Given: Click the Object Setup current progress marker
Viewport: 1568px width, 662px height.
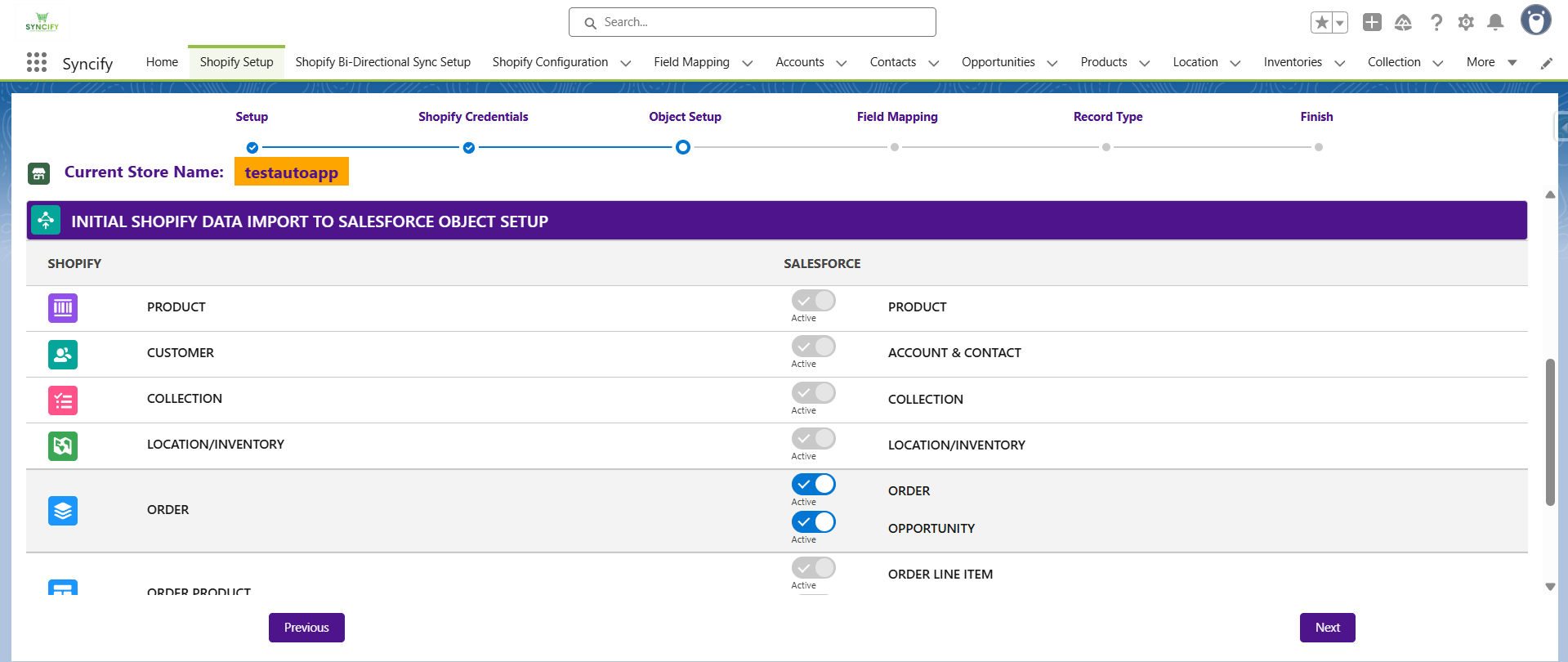Looking at the screenshot, I should pos(683,147).
